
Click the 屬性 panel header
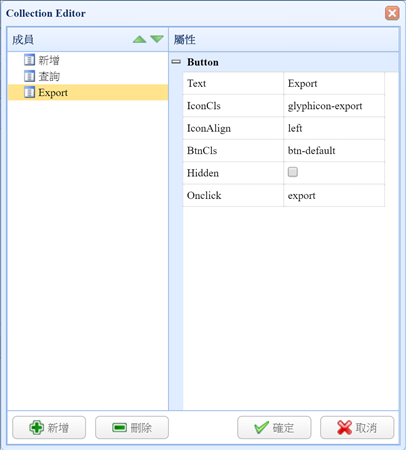(284, 40)
